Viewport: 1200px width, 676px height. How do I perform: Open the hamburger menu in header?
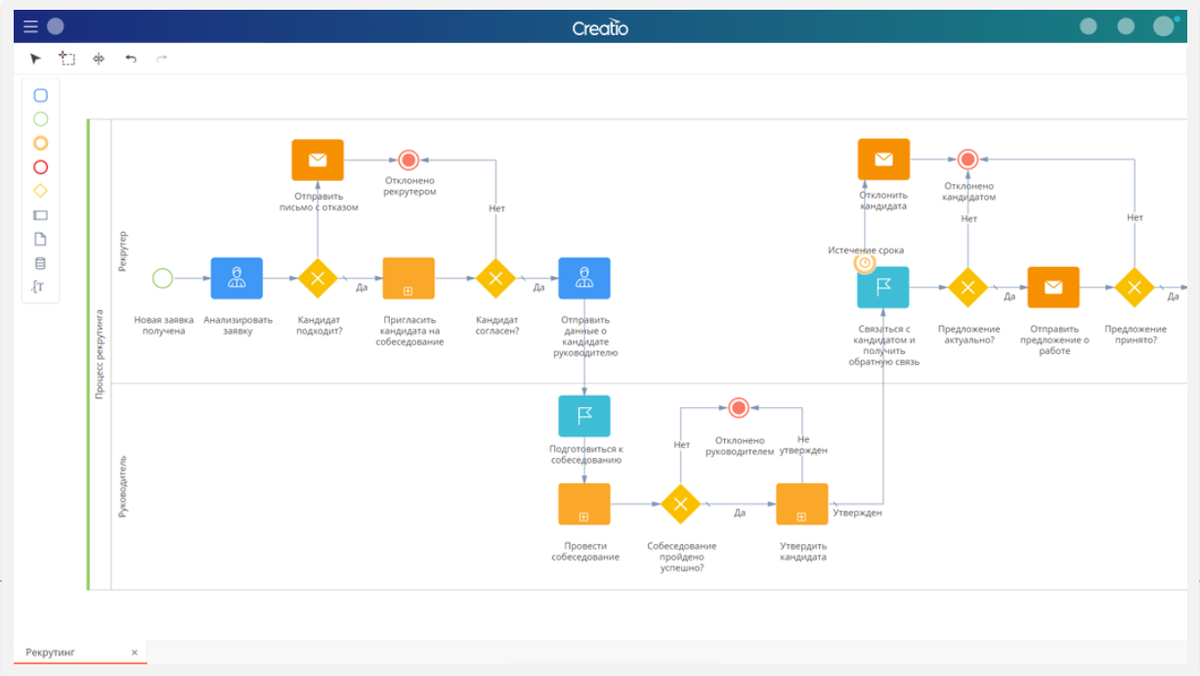click(x=30, y=26)
